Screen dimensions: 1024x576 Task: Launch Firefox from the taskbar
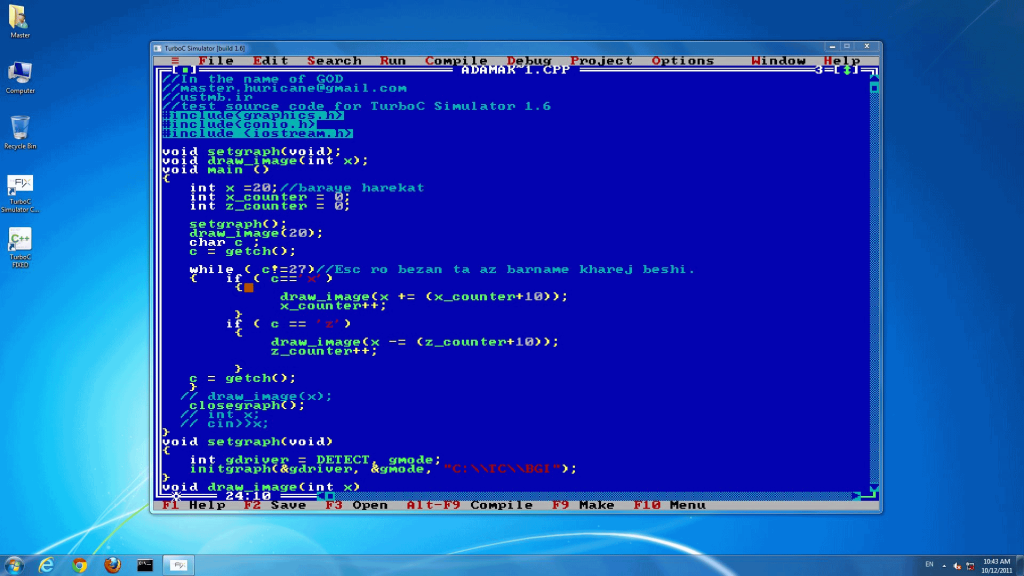[x=112, y=564]
